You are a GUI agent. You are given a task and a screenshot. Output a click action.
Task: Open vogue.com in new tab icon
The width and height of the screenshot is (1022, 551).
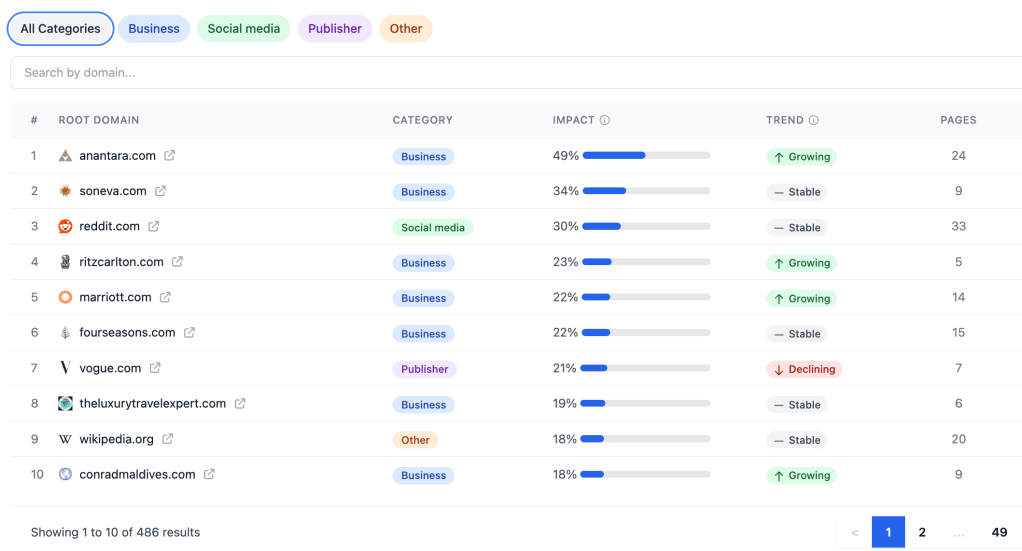[155, 368]
